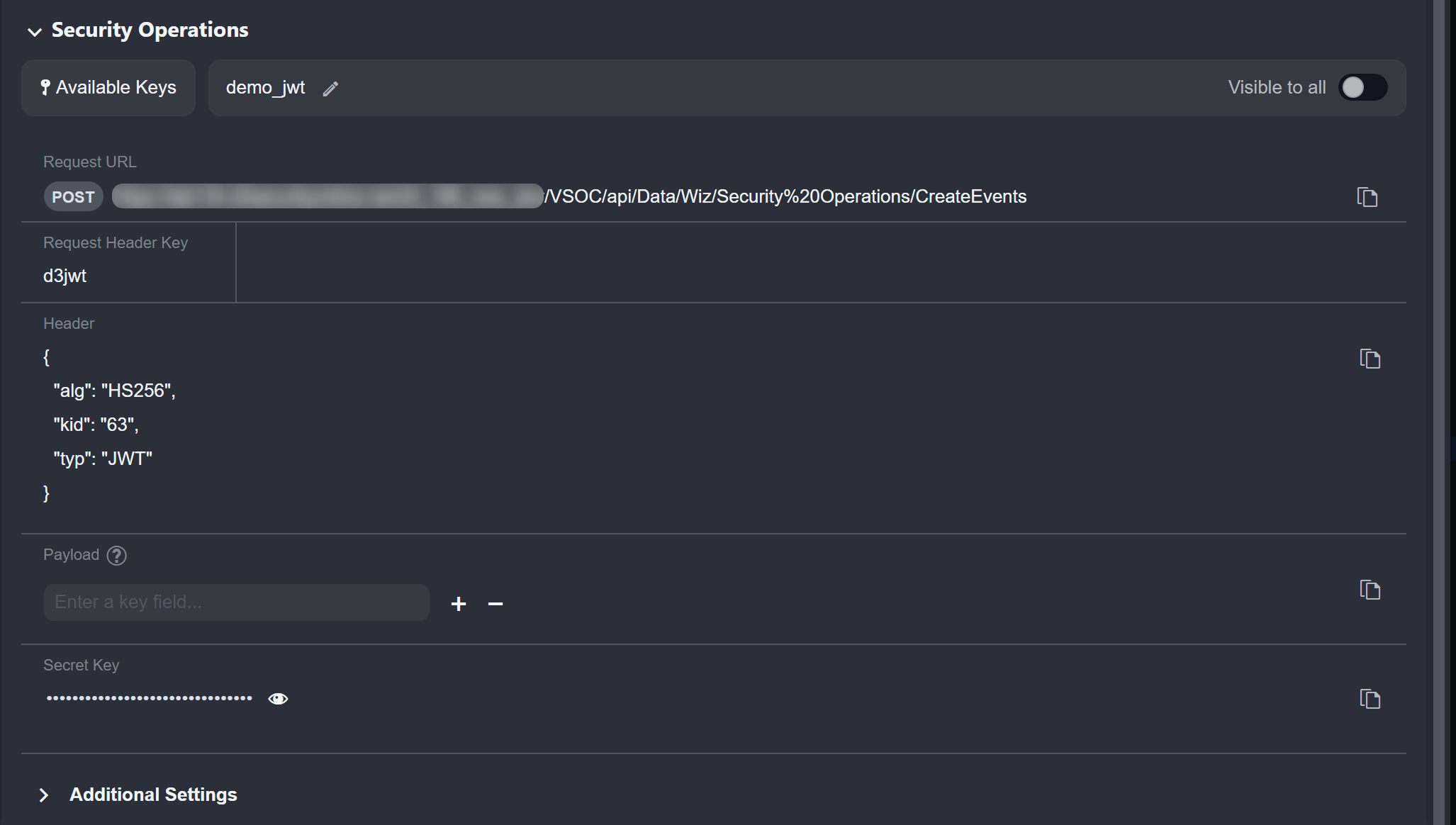The width and height of the screenshot is (1456, 825).
Task: Expand the Additional Settings section
Action: [x=44, y=795]
